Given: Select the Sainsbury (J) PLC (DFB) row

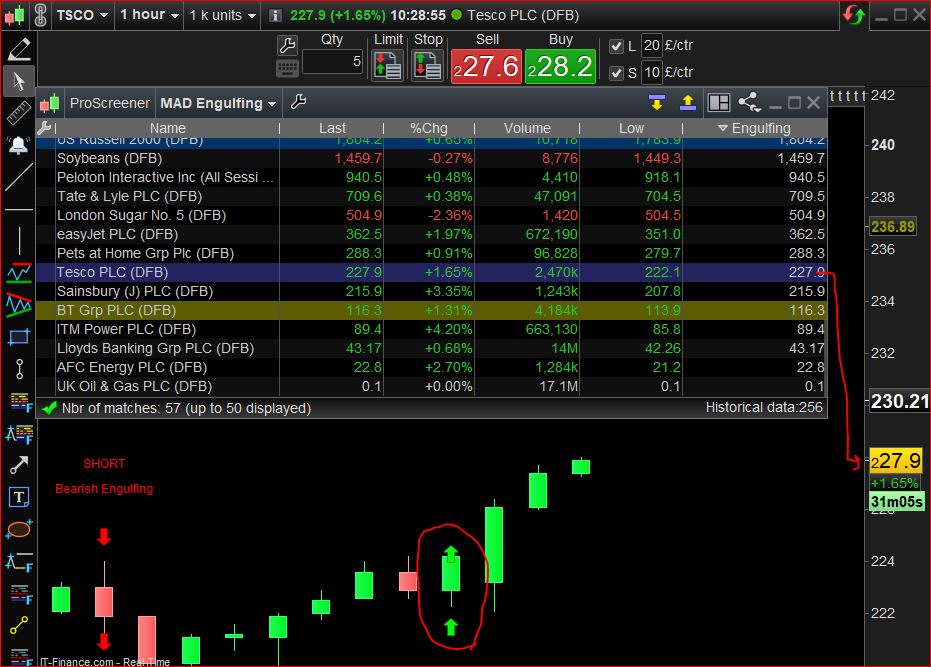Looking at the screenshot, I should pyautogui.click(x=432, y=291).
